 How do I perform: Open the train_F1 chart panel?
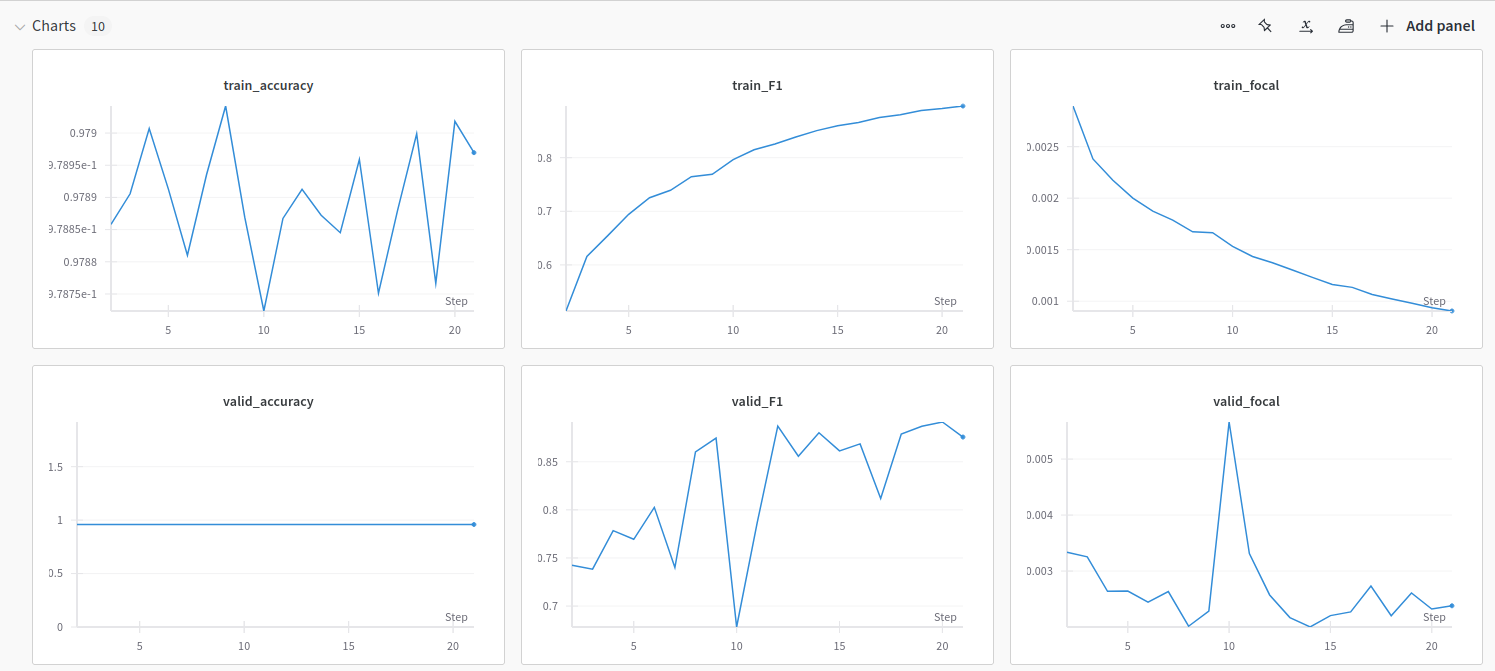pos(756,200)
